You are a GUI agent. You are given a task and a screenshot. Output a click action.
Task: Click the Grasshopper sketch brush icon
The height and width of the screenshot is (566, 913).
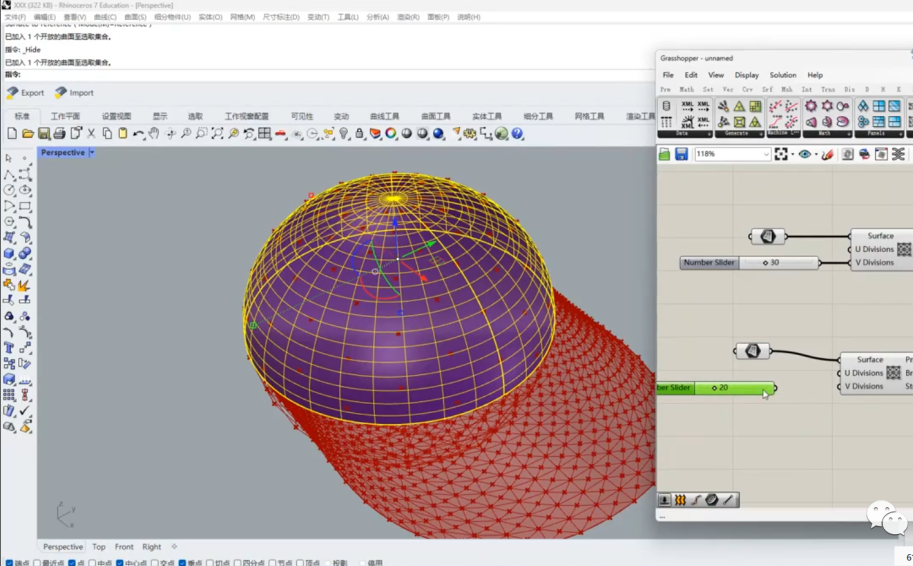pyautogui.click(x=827, y=154)
